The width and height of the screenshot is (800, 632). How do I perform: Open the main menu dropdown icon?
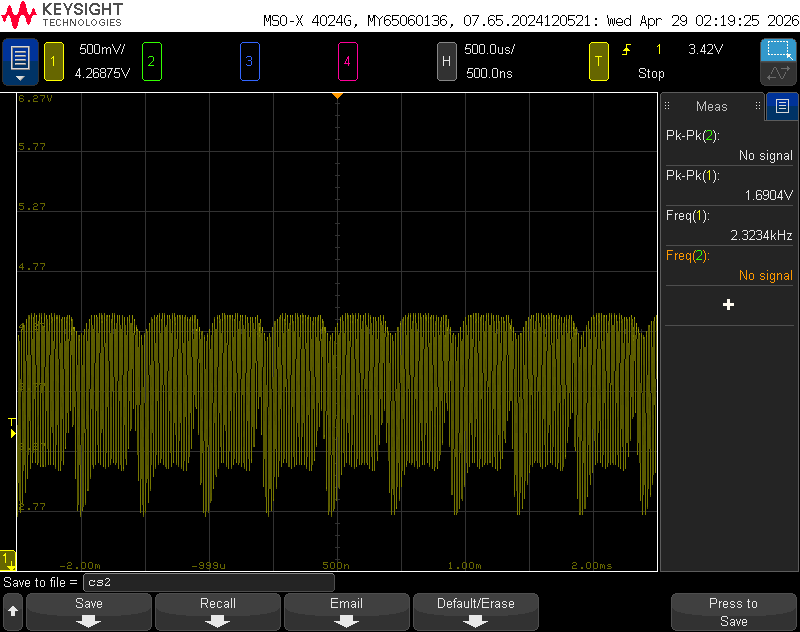pyautogui.click(x=20, y=62)
